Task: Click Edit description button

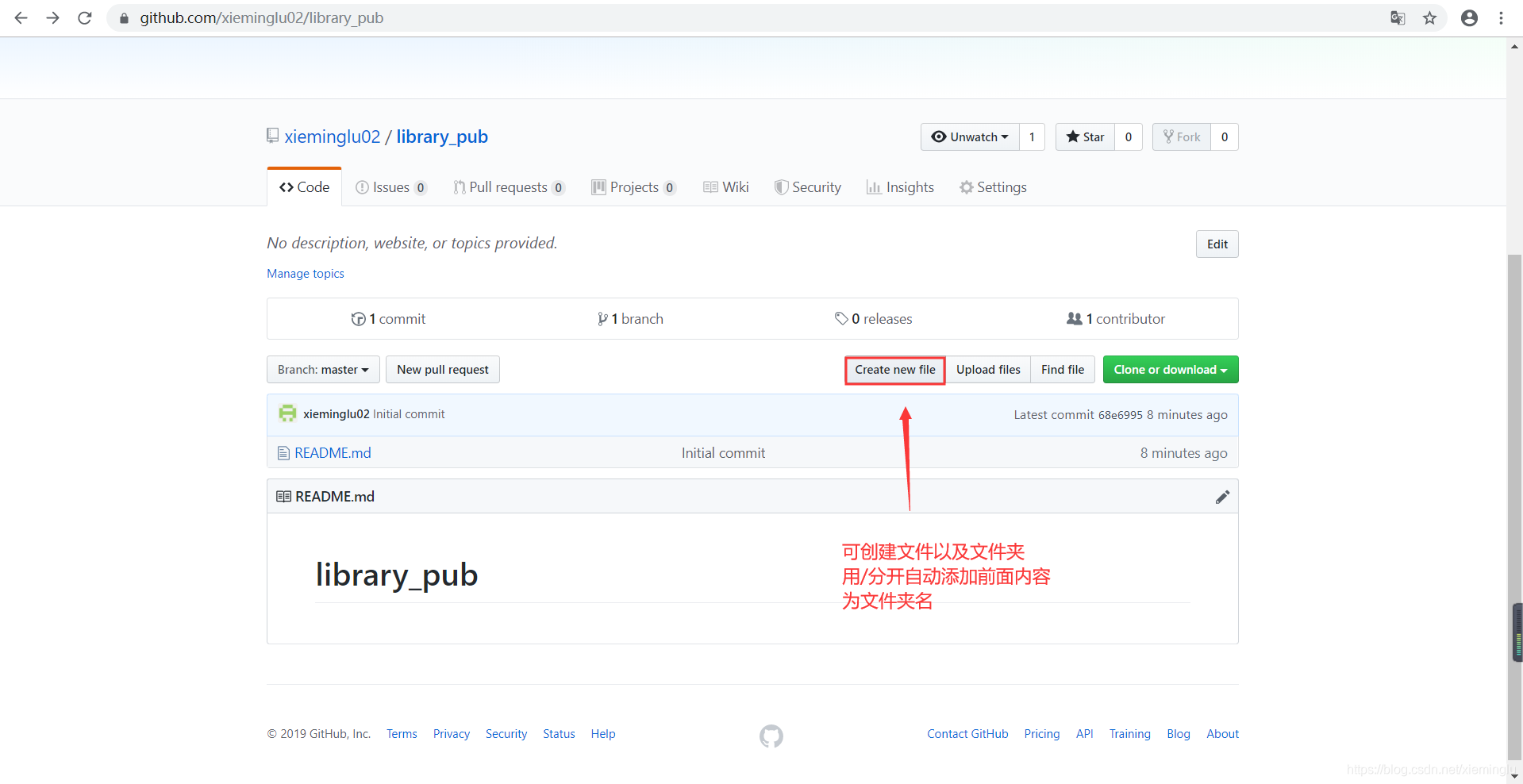Action: pos(1217,244)
